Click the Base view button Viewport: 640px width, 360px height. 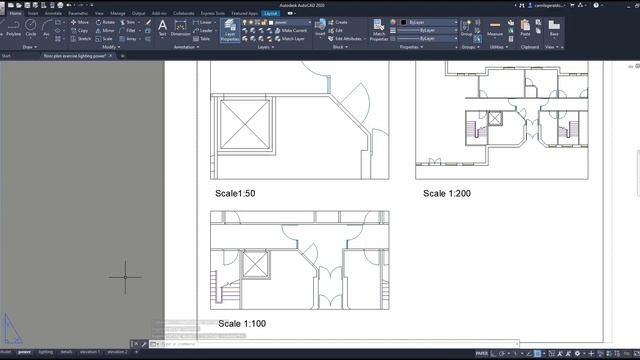pyautogui.click(x=554, y=28)
